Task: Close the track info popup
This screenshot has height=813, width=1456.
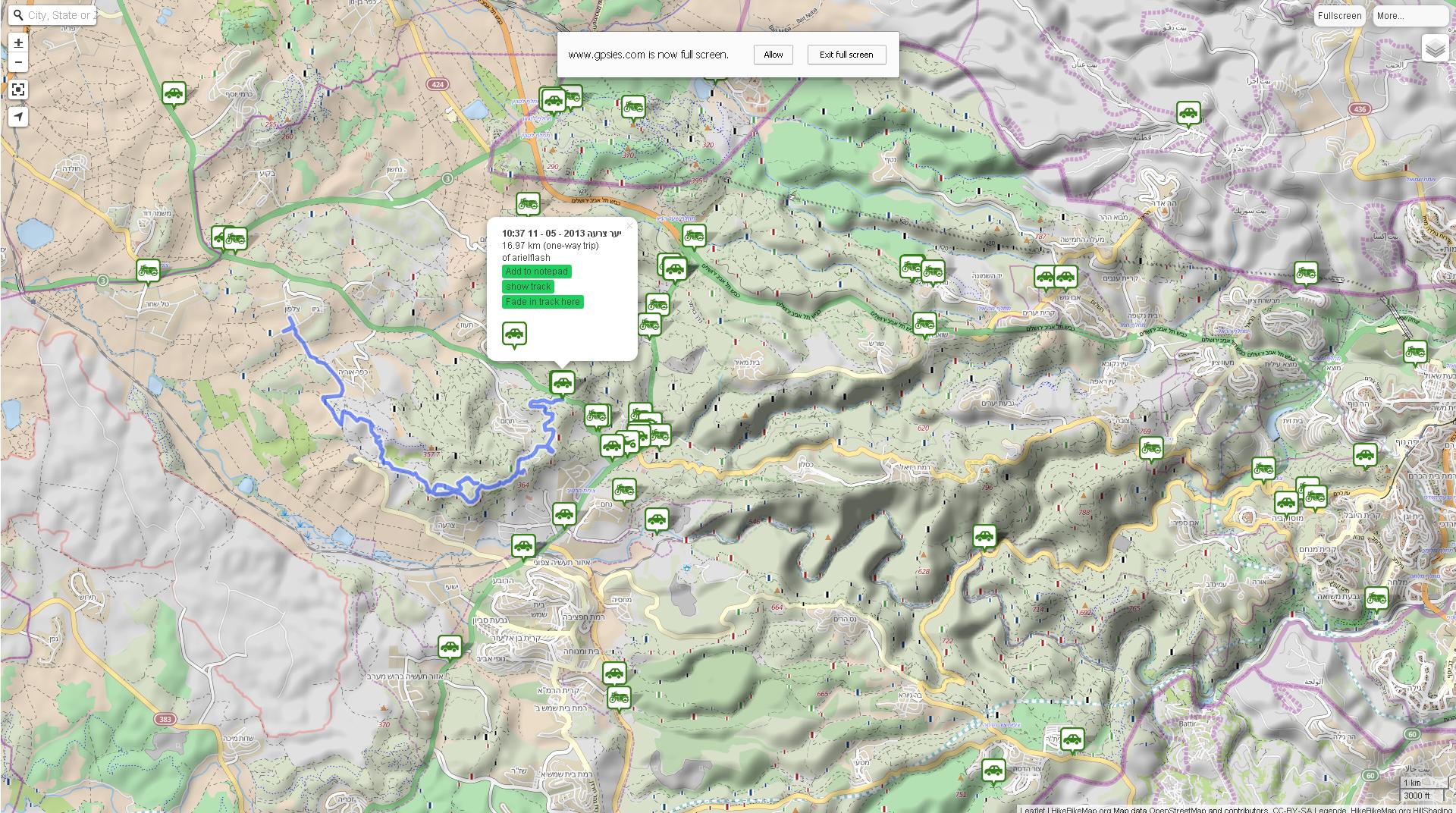Action: click(x=629, y=226)
